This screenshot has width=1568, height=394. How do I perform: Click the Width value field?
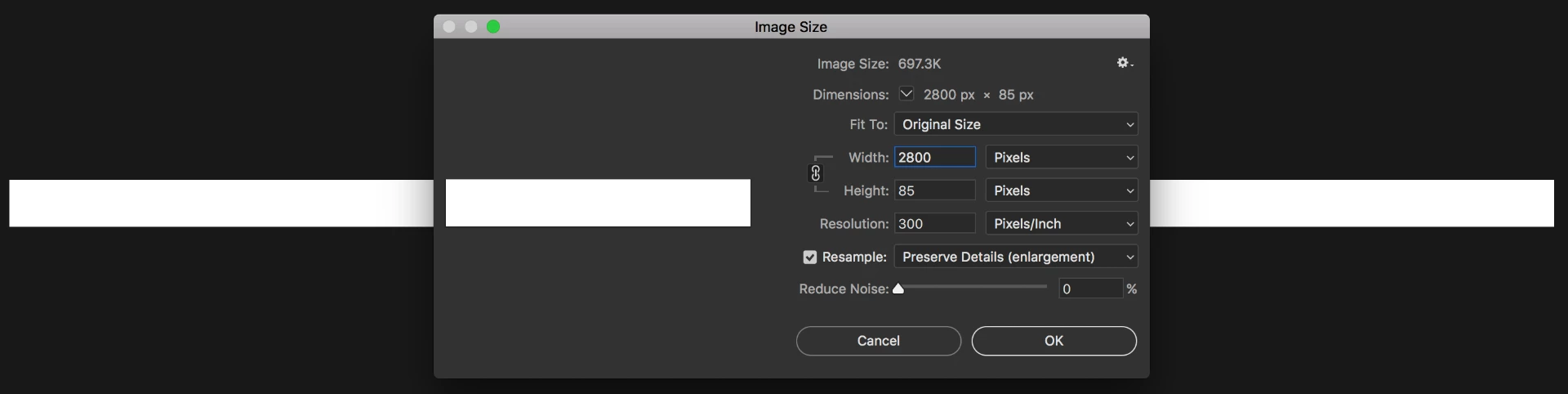pyautogui.click(x=934, y=157)
